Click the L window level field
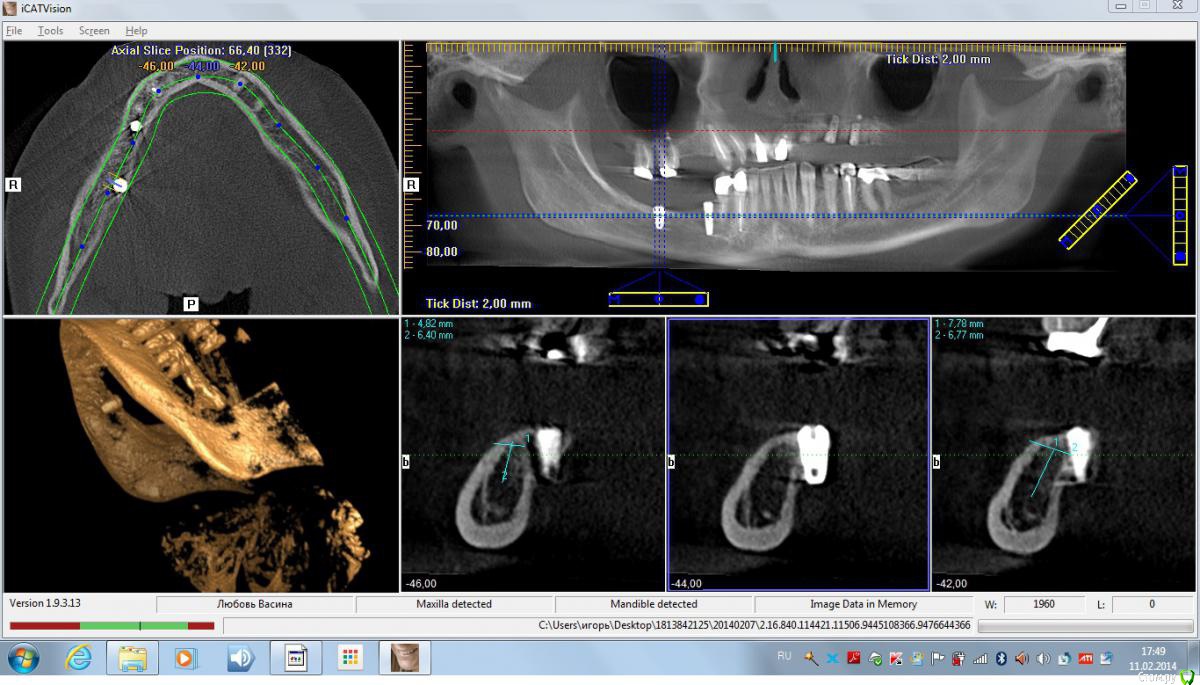 [x=1151, y=605]
